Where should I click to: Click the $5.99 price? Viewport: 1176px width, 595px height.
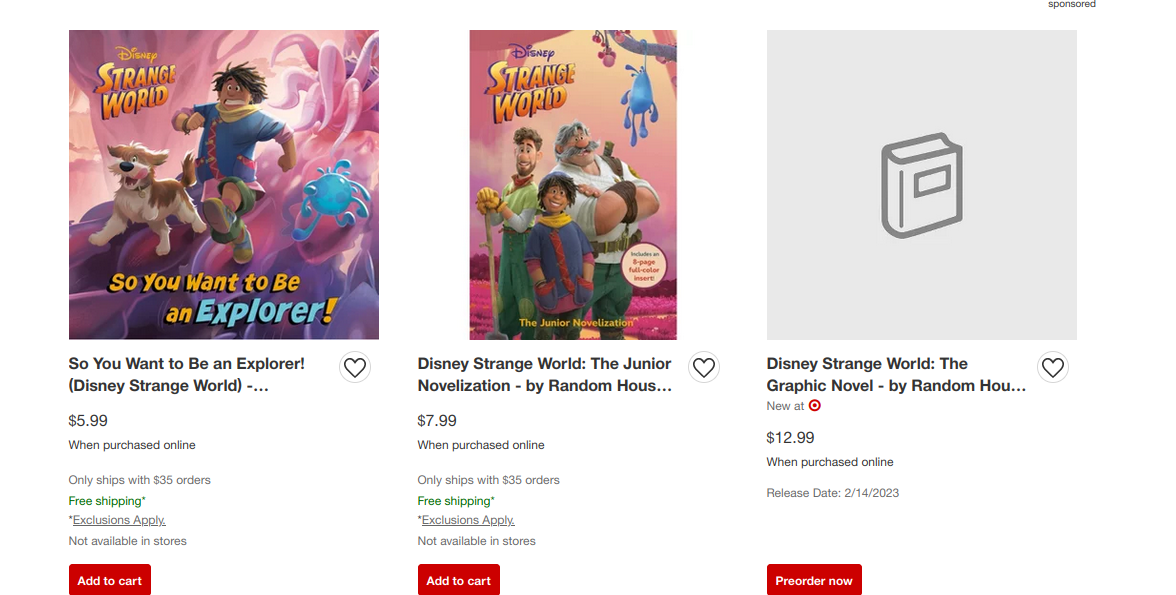coord(88,421)
